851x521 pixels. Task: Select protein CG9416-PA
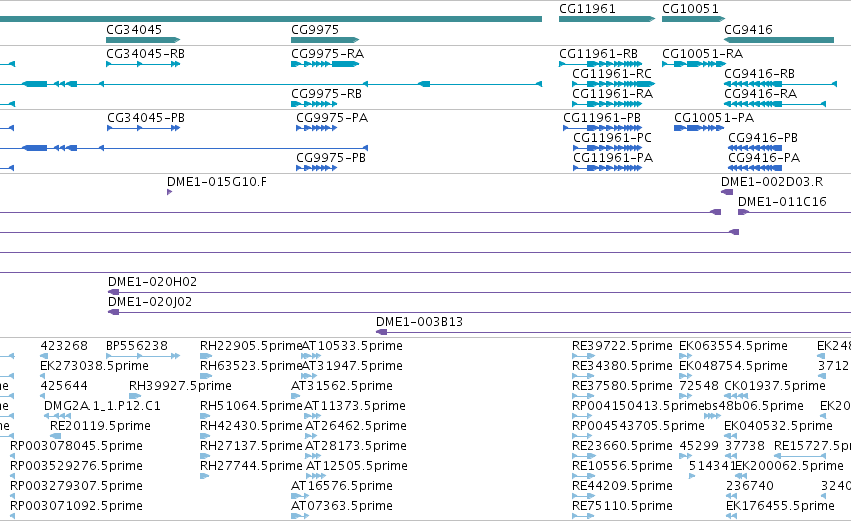[x=755, y=168]
